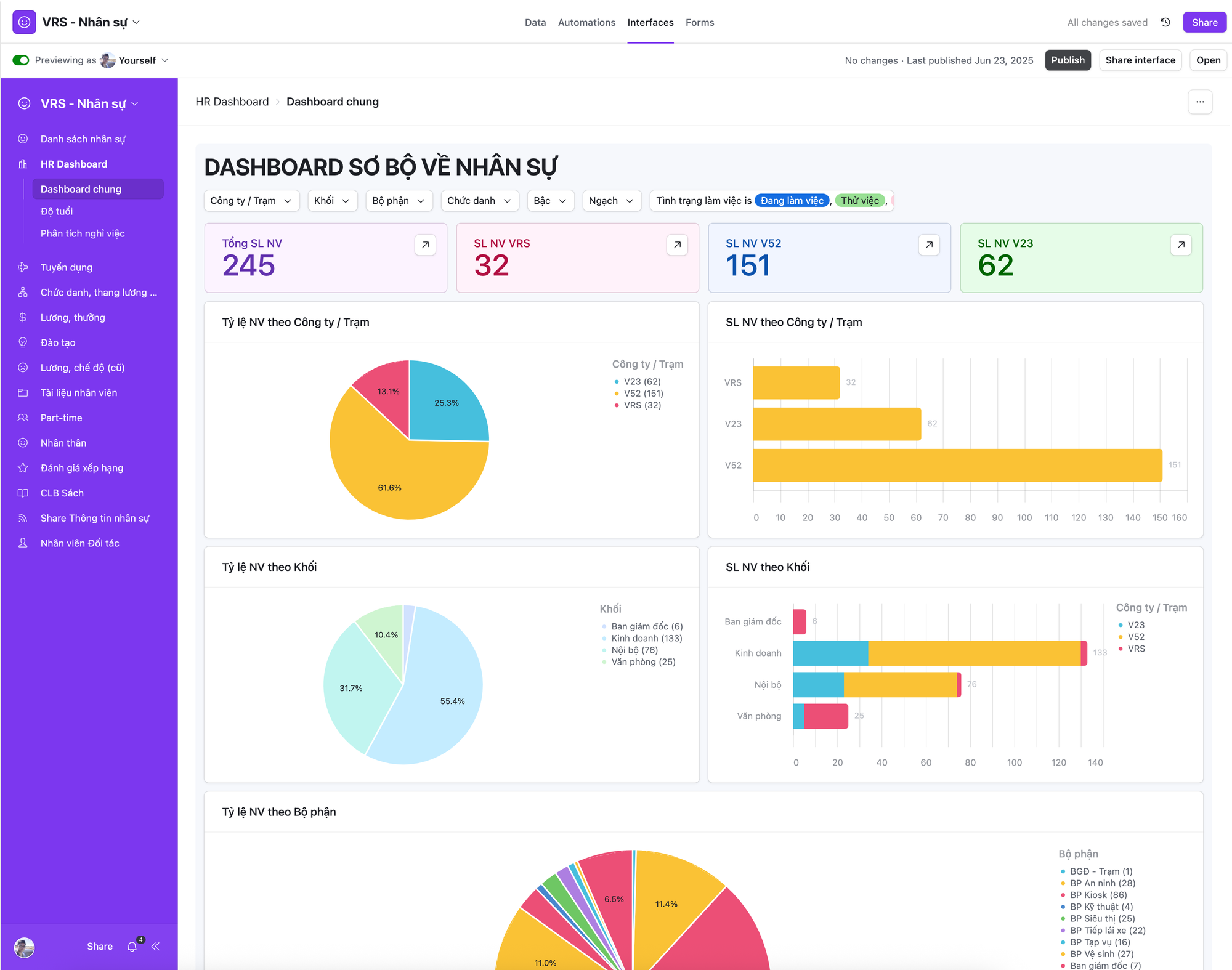
Task: Open the Công ty / Trạm filter dropdown
Action: tap(251, 201)
